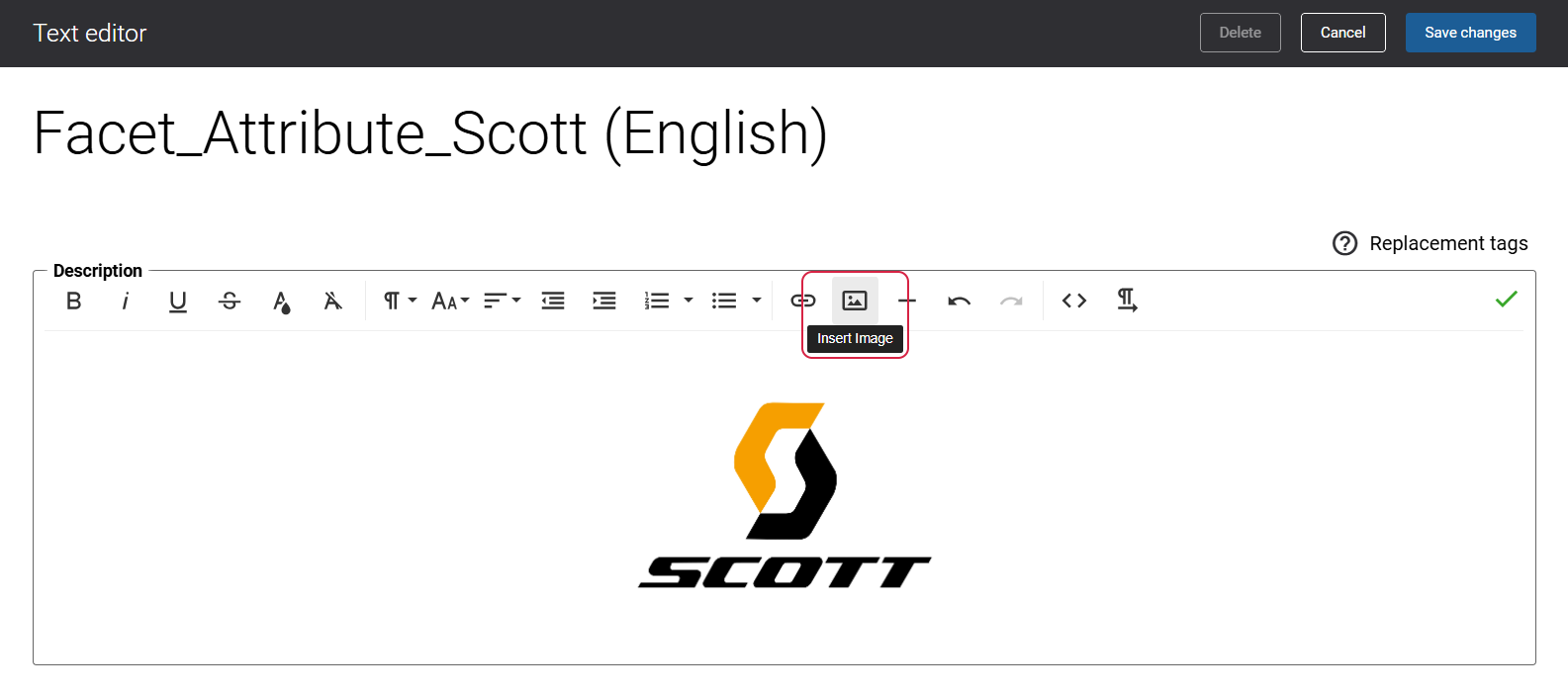Click the Delete button
The image size is (1568, 693).
[x=1241, y=33]
